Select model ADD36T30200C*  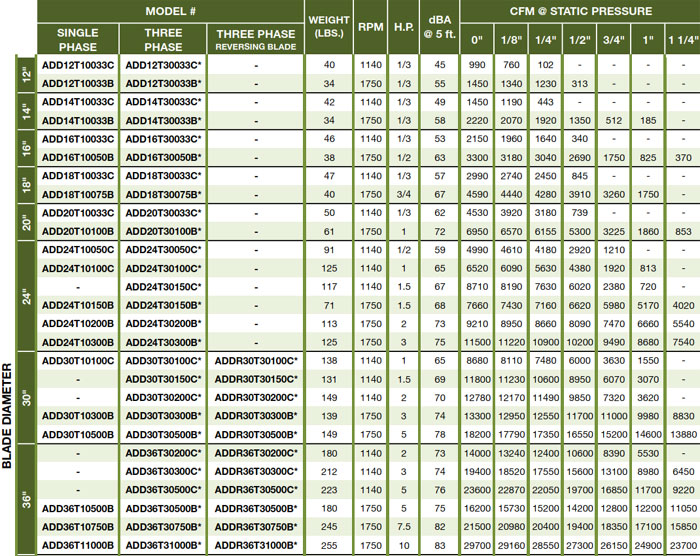click(163, 453)
